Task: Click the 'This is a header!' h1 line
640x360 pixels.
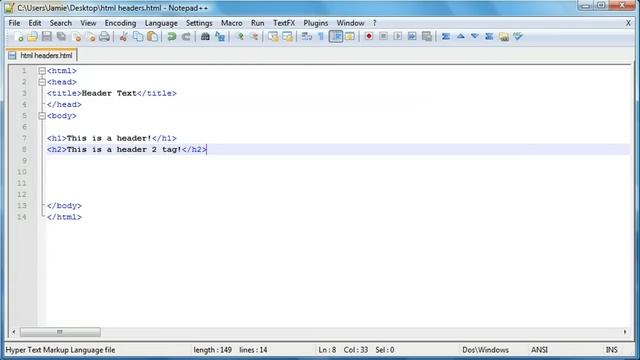Action: (x=112, y=138)
